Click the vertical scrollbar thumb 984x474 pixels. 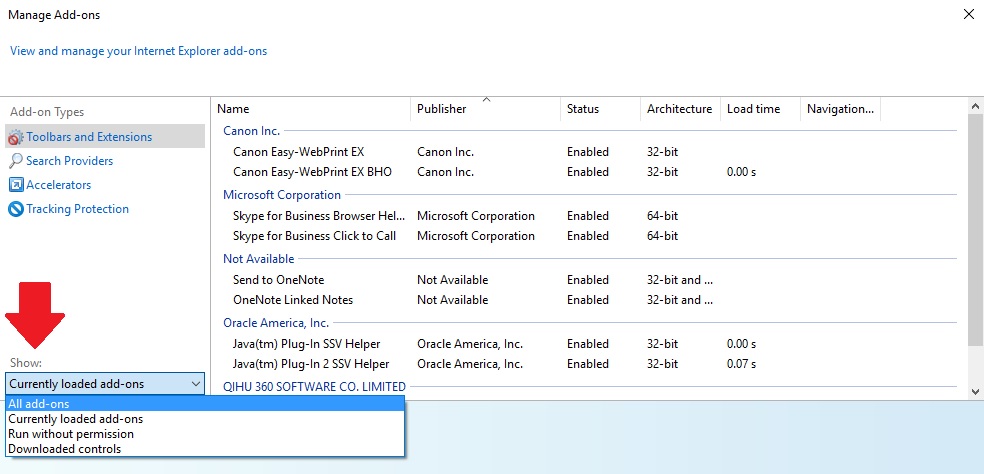(975, 229)
